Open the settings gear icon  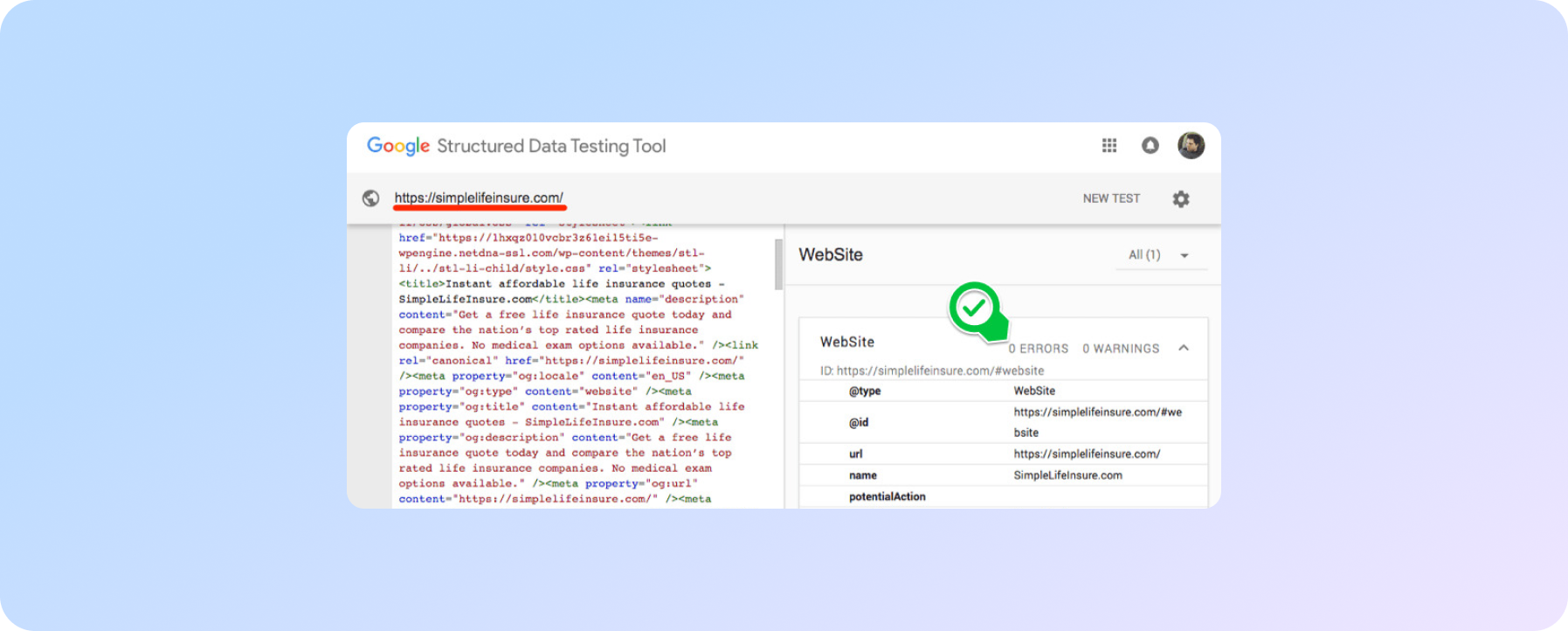[1180, 199]
